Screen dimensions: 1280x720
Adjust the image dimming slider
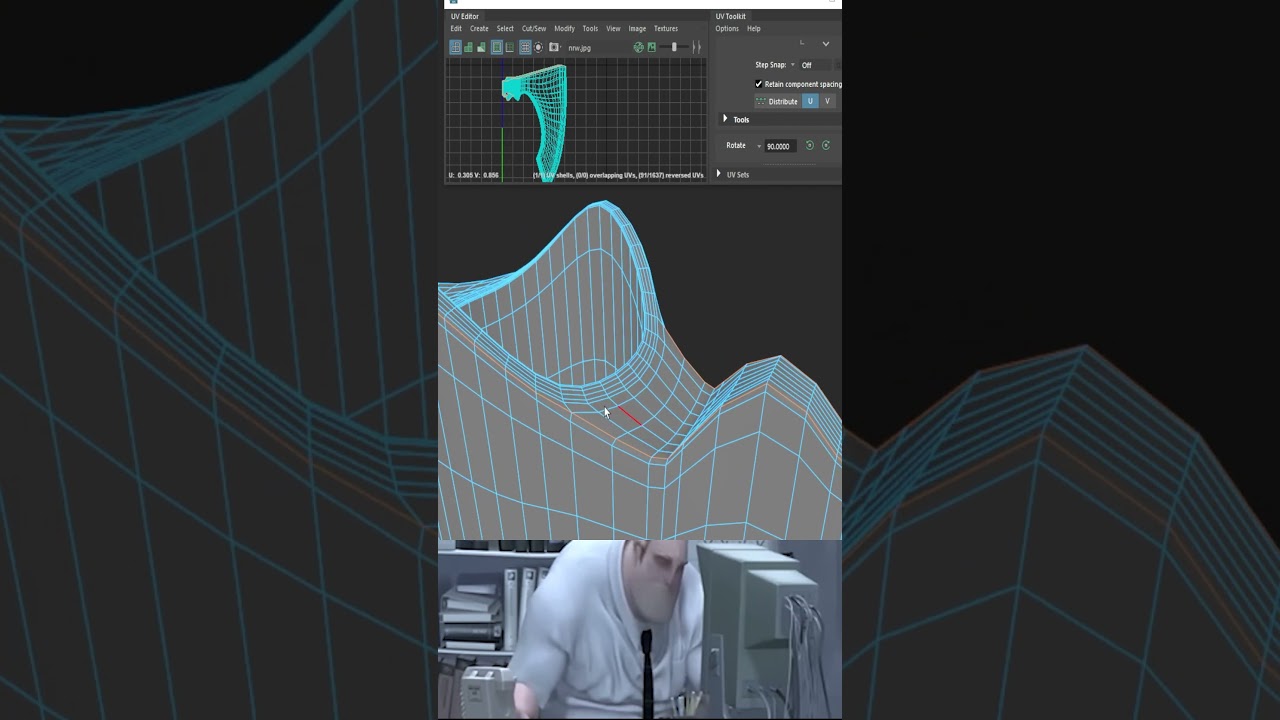pyautogui.click(x=674, y=47)
